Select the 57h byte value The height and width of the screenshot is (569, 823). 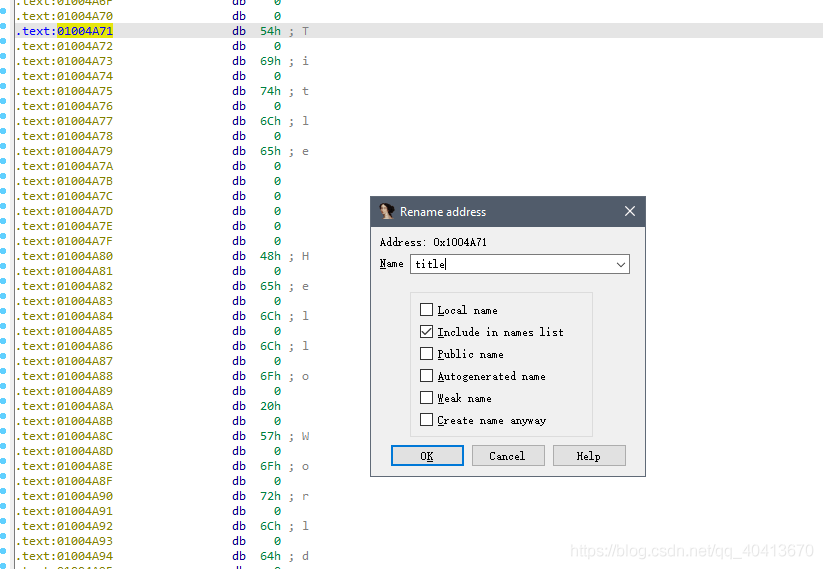(x=270, y=436)
